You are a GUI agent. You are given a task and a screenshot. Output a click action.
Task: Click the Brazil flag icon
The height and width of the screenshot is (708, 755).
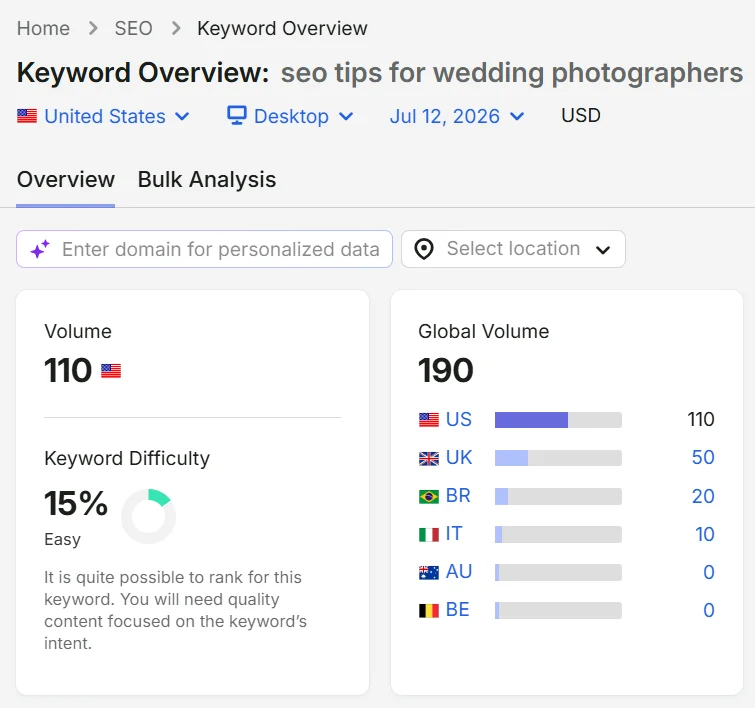pyautogui.click(x=429, y=497)
